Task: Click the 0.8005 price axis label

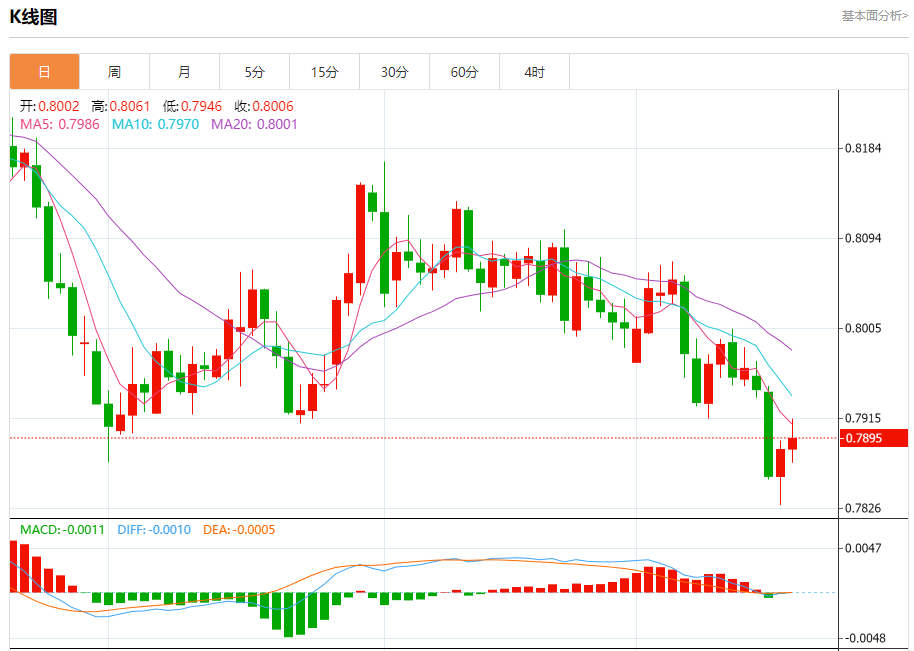Action: [863, 328]
